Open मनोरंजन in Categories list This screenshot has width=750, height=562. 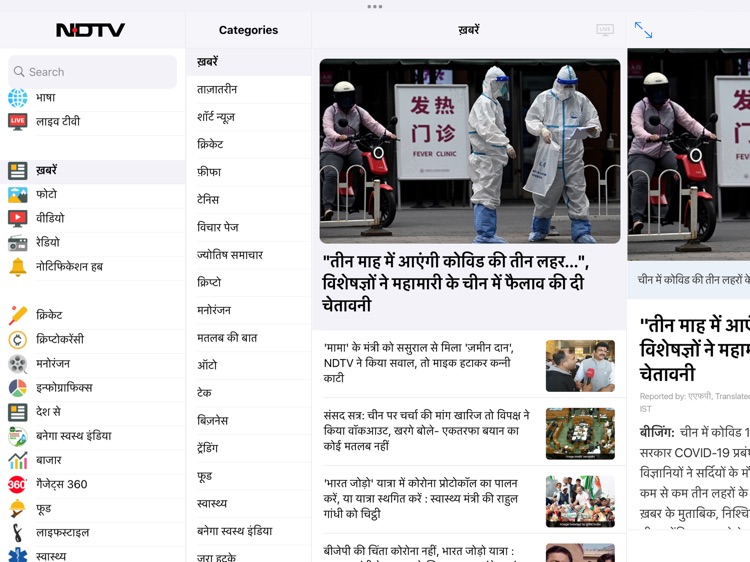coord(249,310)
